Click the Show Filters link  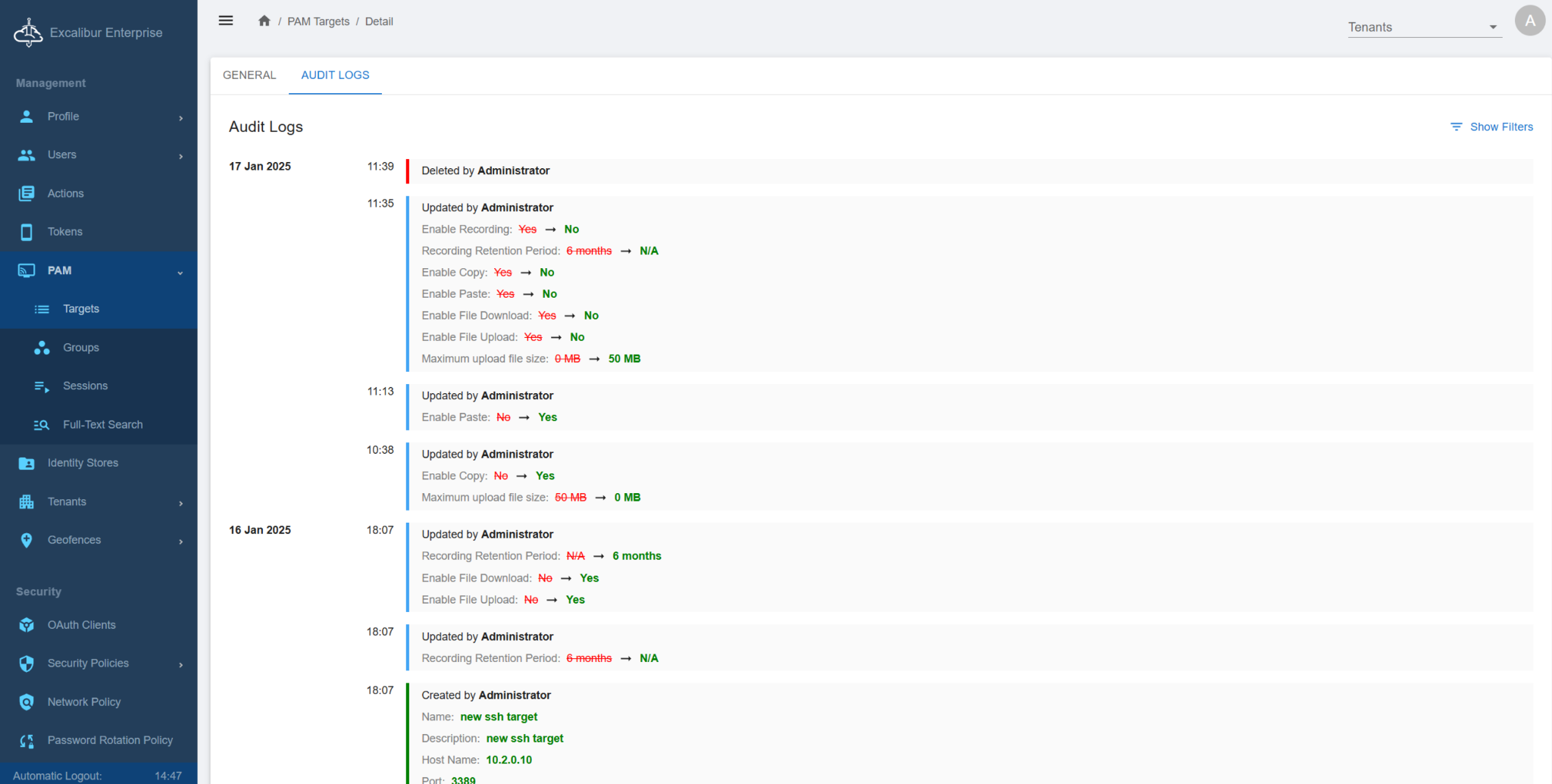pyautogui.click(x=1491, y=127)
